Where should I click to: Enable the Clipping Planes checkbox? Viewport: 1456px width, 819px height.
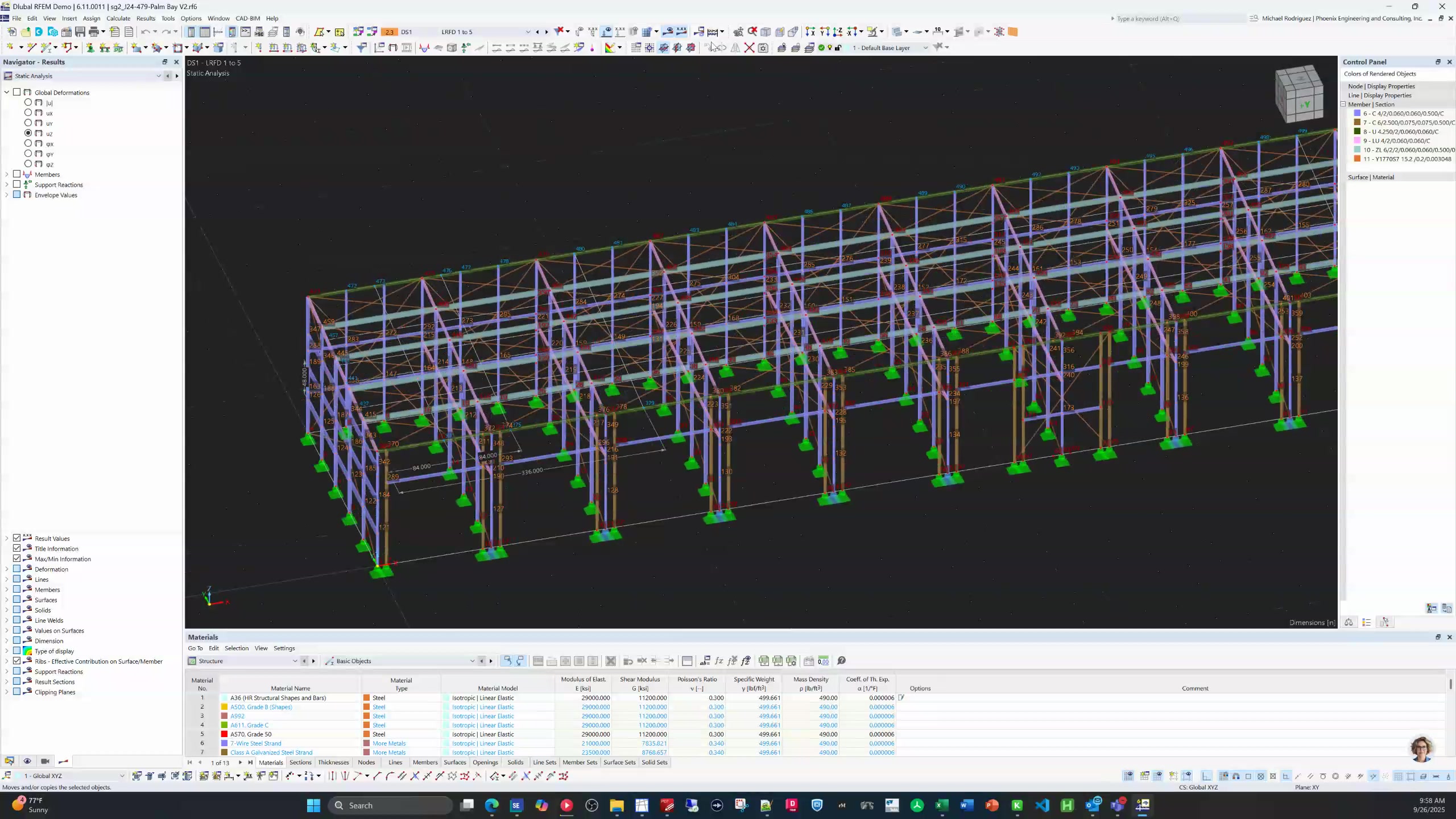tap(17, 692)
